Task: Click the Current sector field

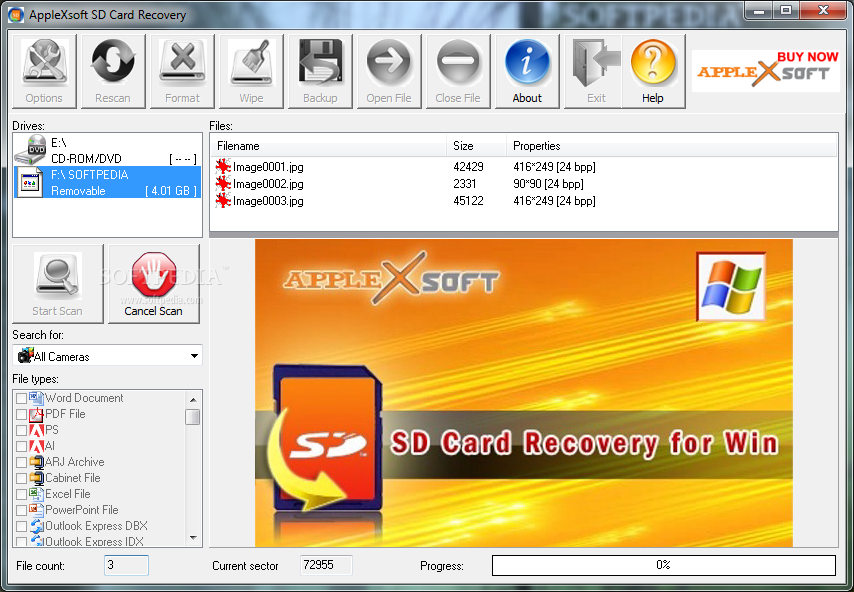Action: coord(326,565)
